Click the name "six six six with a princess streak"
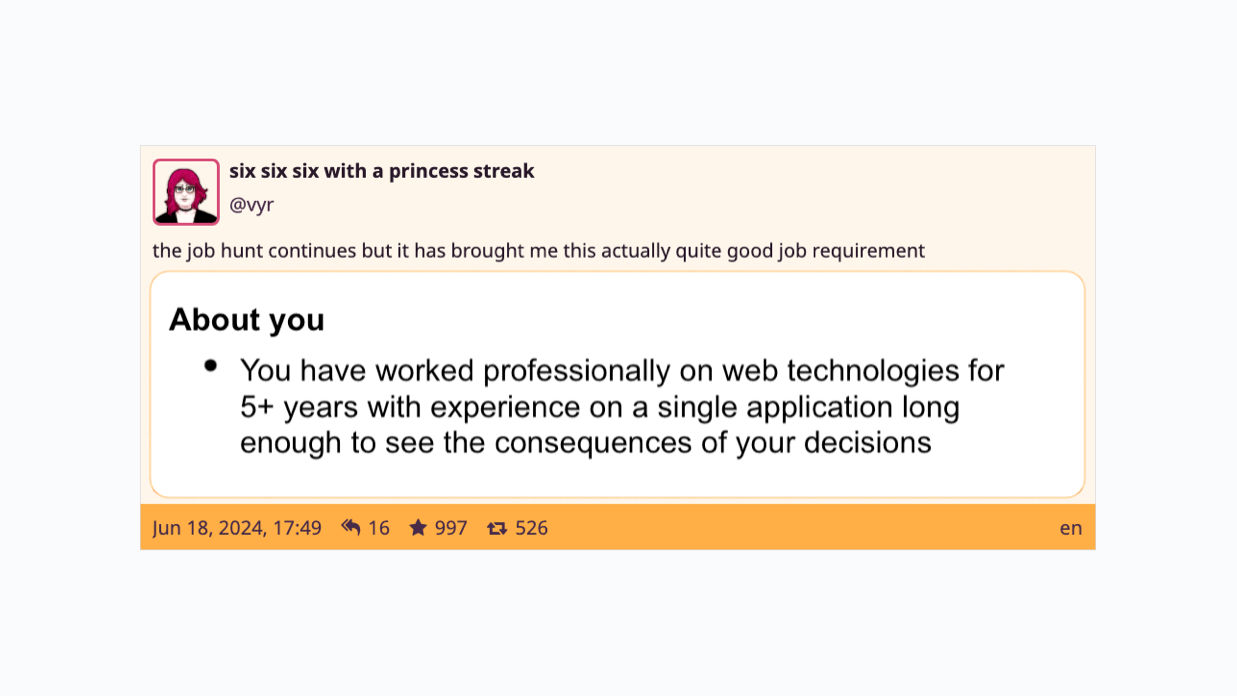Viewport: 1237px width, 696px height. (382, 170)
